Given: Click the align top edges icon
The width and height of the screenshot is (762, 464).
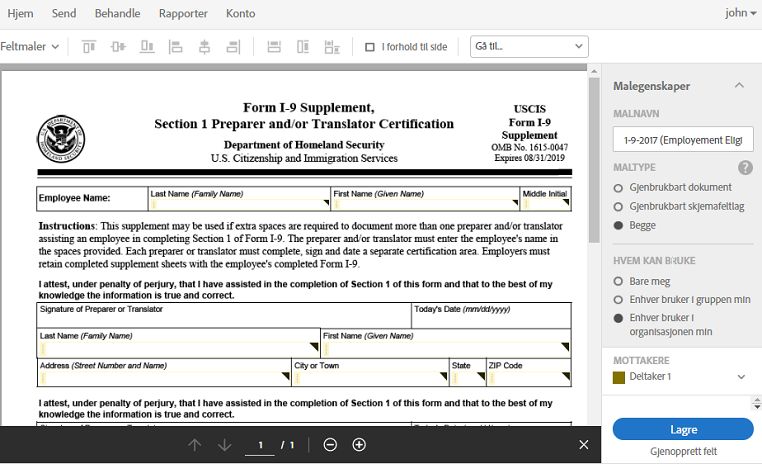Looking at the screenshot, I should 89,47.
